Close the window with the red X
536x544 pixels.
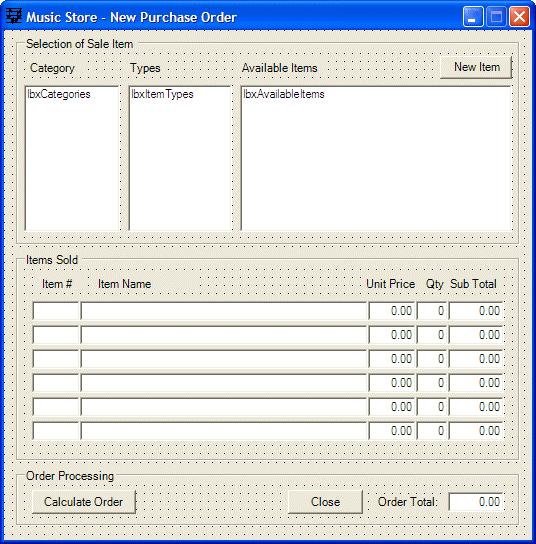coord(519,16)
